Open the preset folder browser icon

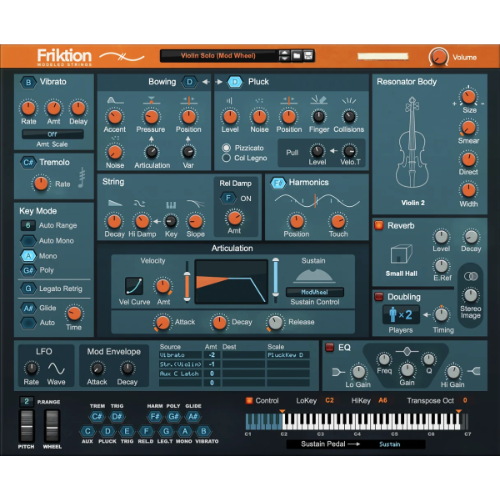[297, 56]
